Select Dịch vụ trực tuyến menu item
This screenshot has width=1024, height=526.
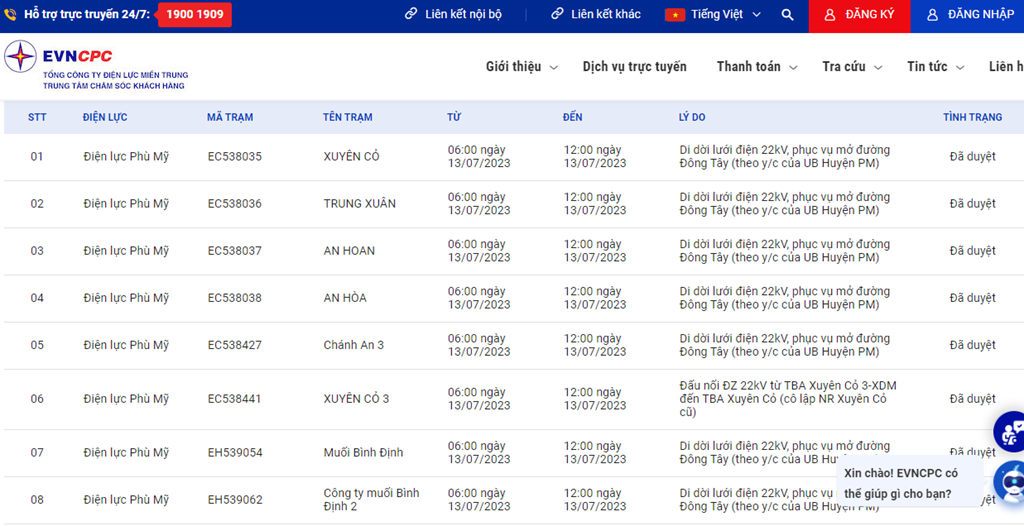click(634, 67)
